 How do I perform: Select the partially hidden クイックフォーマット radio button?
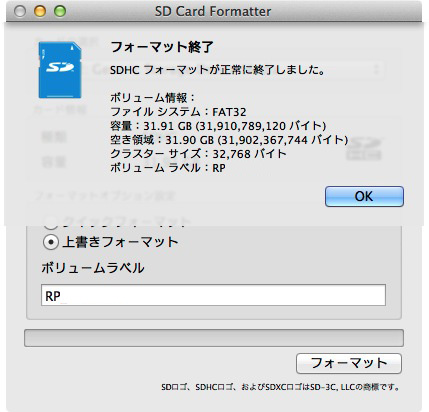tap(51, 223)
